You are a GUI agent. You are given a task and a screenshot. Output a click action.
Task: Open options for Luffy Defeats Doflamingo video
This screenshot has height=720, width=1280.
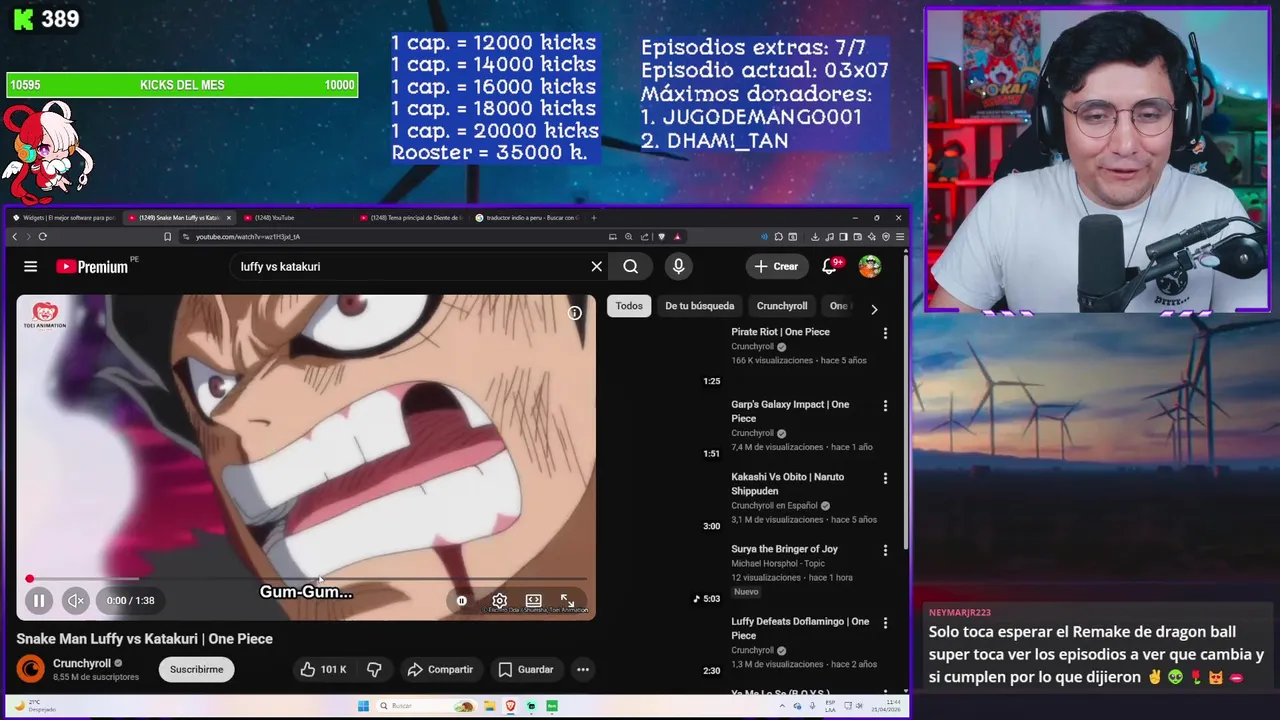point(885,623)
